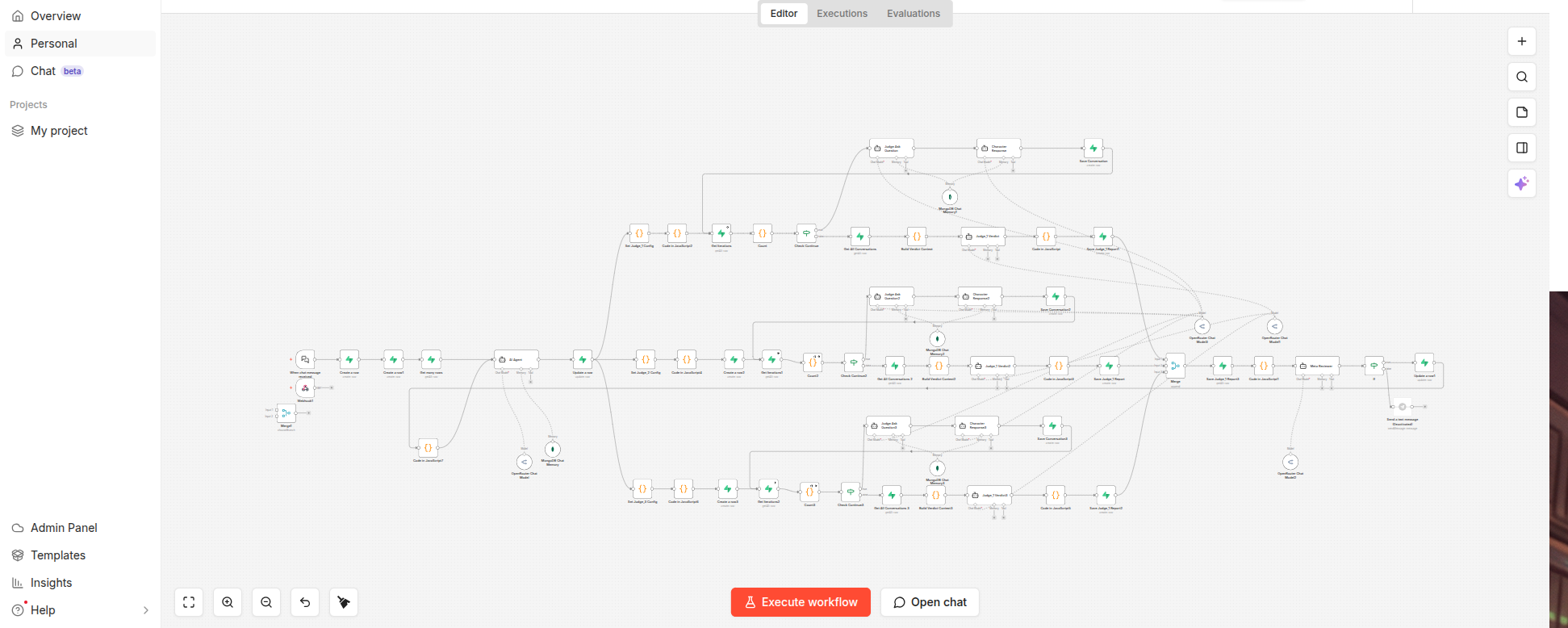Select the 'Save Conversation' node

(1093, 148)
